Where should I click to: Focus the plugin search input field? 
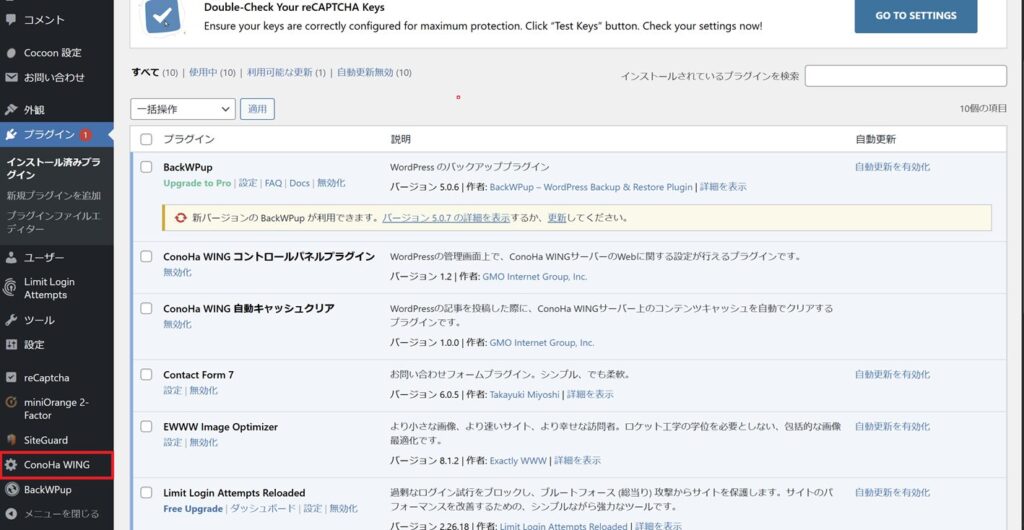(x=905, y=76)
